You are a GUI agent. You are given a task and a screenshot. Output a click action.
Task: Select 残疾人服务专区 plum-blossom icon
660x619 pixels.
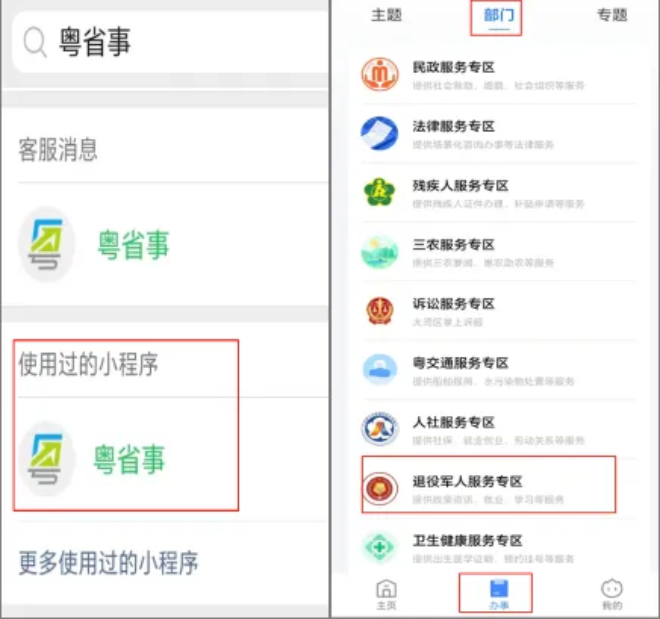[380, 192]
